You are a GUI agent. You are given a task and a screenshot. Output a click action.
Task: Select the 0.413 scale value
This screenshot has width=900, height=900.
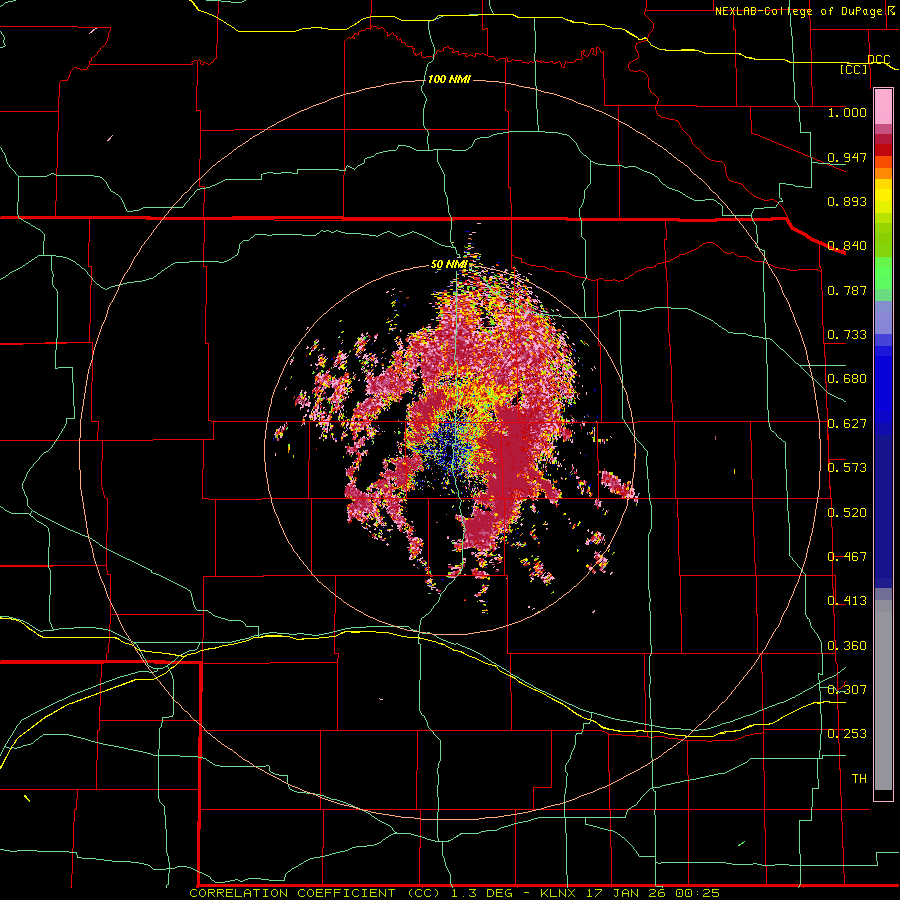click(847, 601)
